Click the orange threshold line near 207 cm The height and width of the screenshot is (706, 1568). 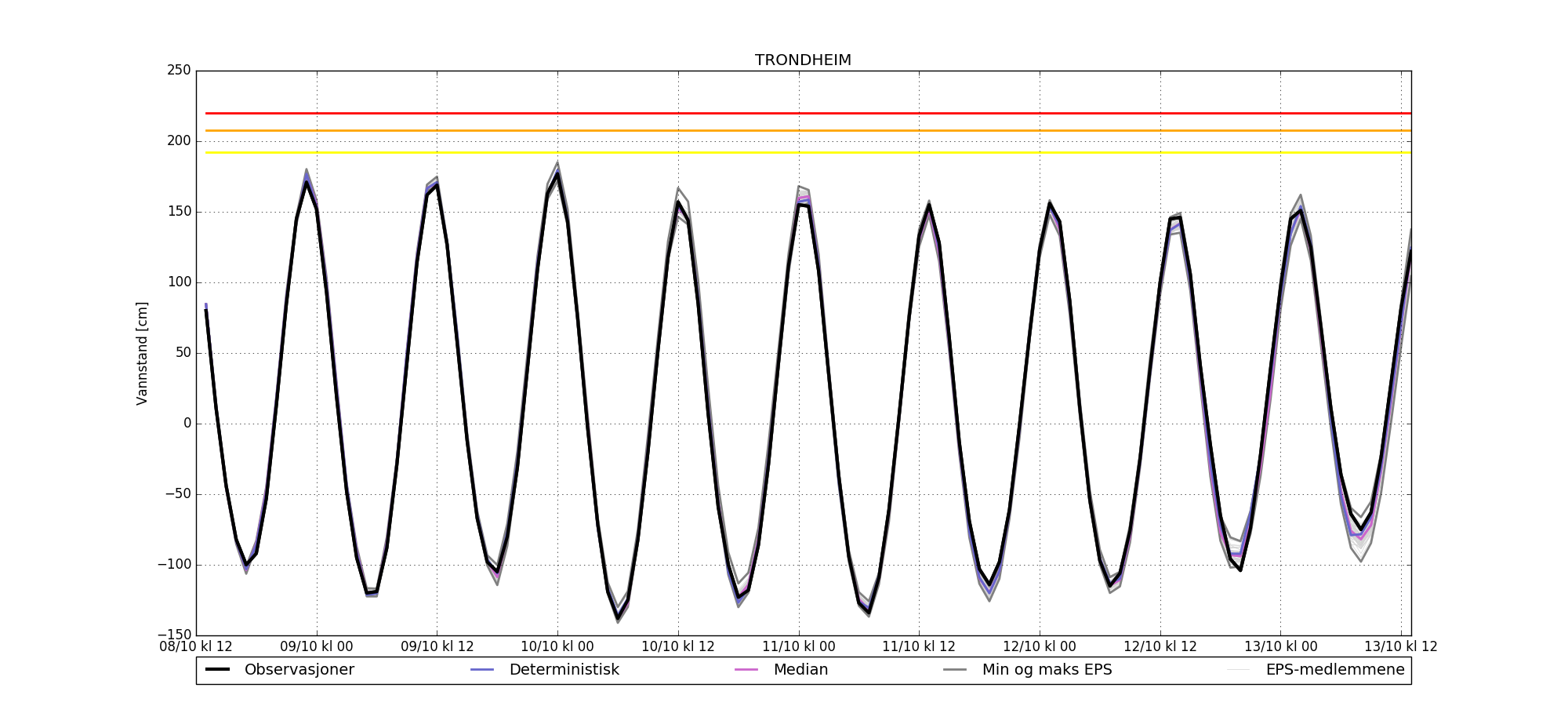pos(808,130)
